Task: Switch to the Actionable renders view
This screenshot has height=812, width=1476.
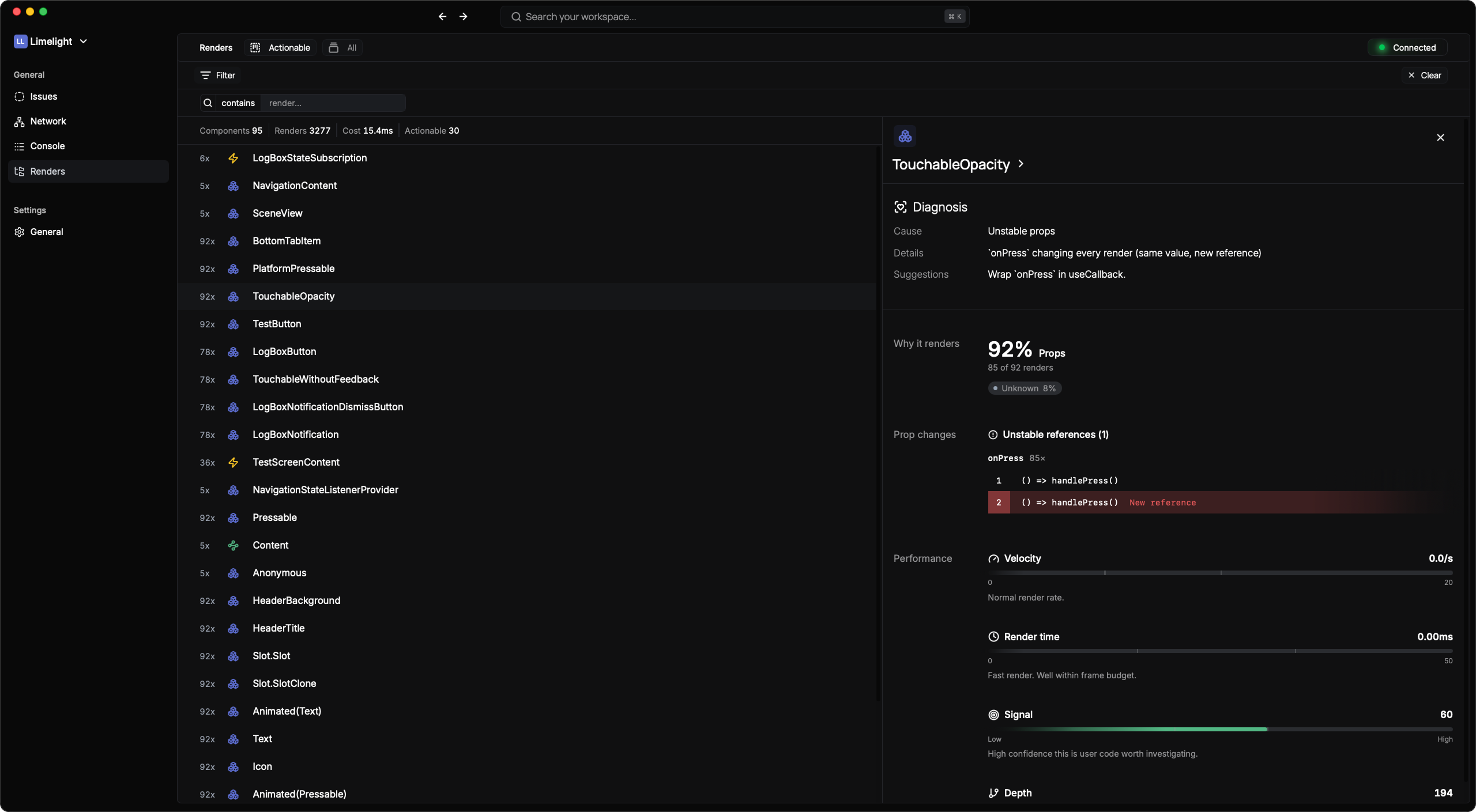Action: click(x=280, y=48)
